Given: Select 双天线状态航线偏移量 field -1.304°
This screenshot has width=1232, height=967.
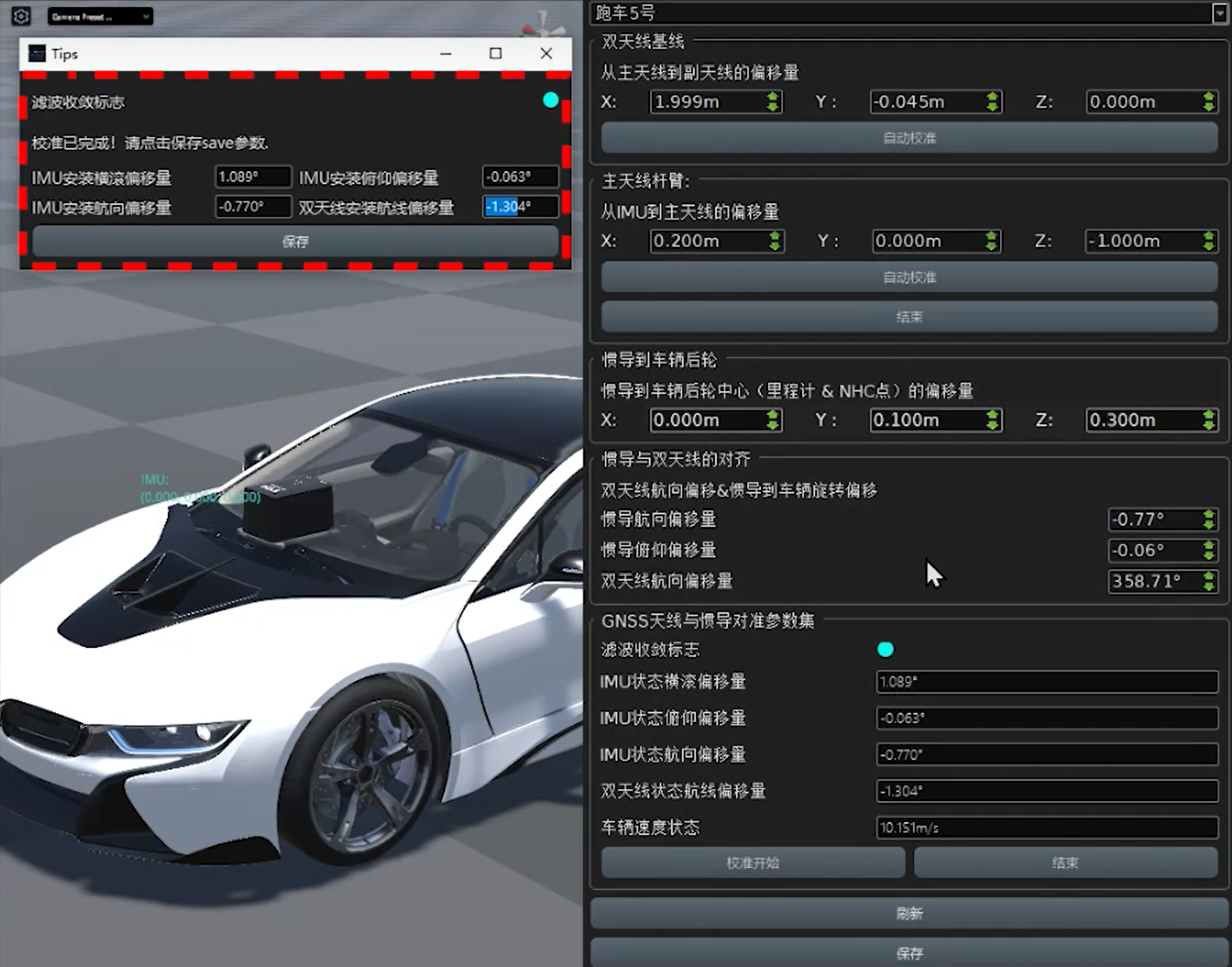Looking at the screenshot, I should pyautogui.click(x=1047, y=791).
